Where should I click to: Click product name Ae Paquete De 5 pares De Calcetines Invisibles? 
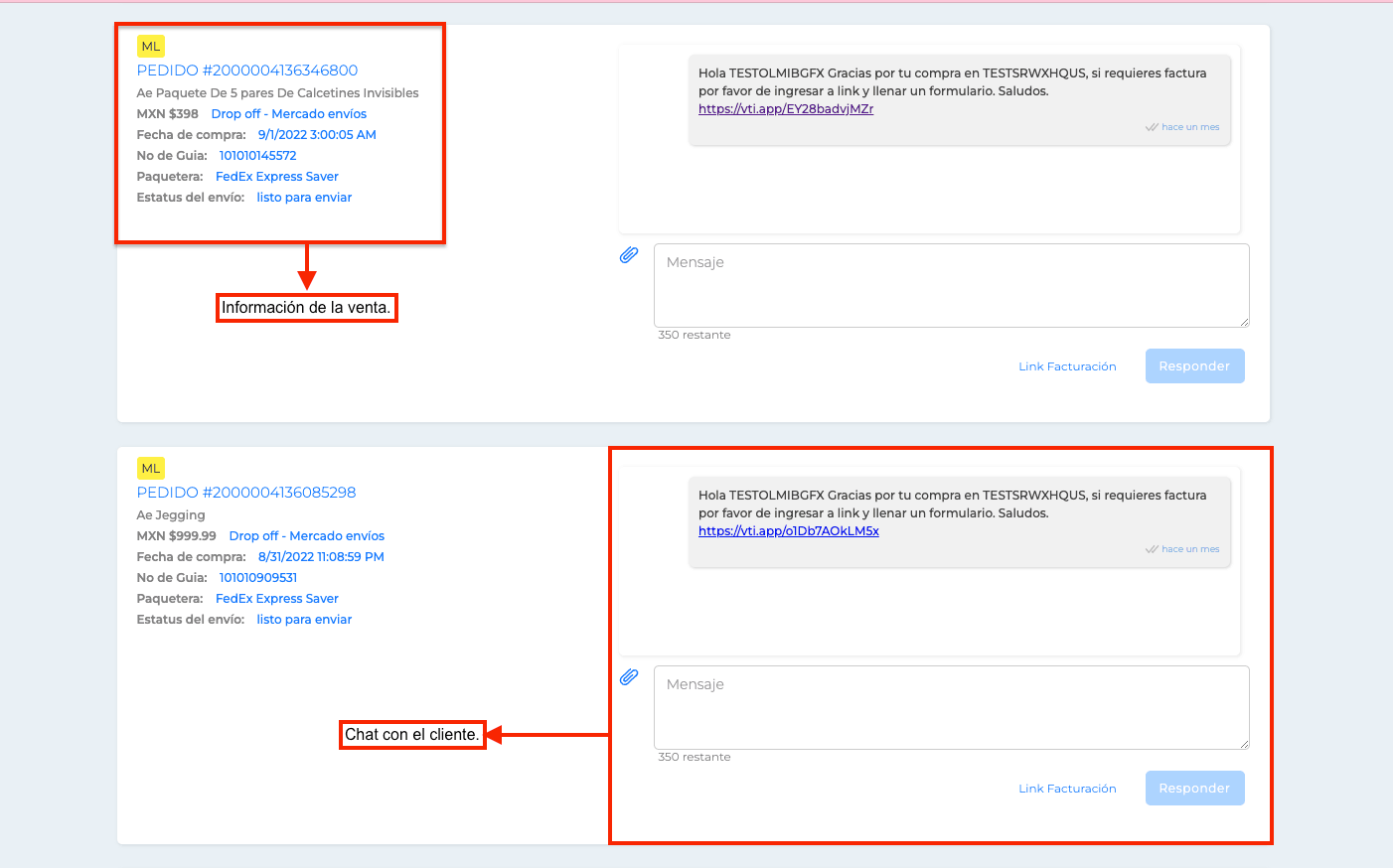278,93
